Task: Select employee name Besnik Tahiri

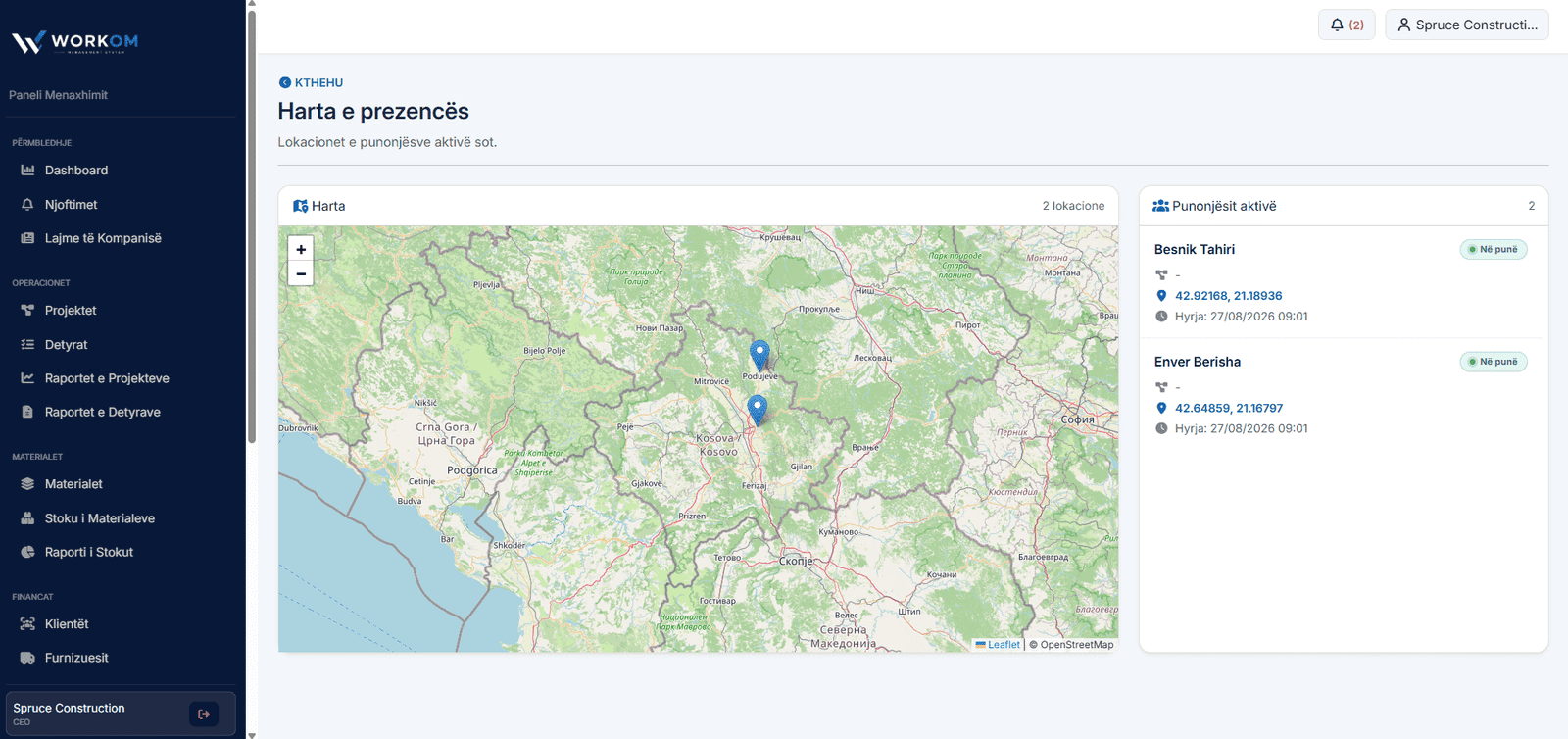Action: click(x=1195, y=250)
